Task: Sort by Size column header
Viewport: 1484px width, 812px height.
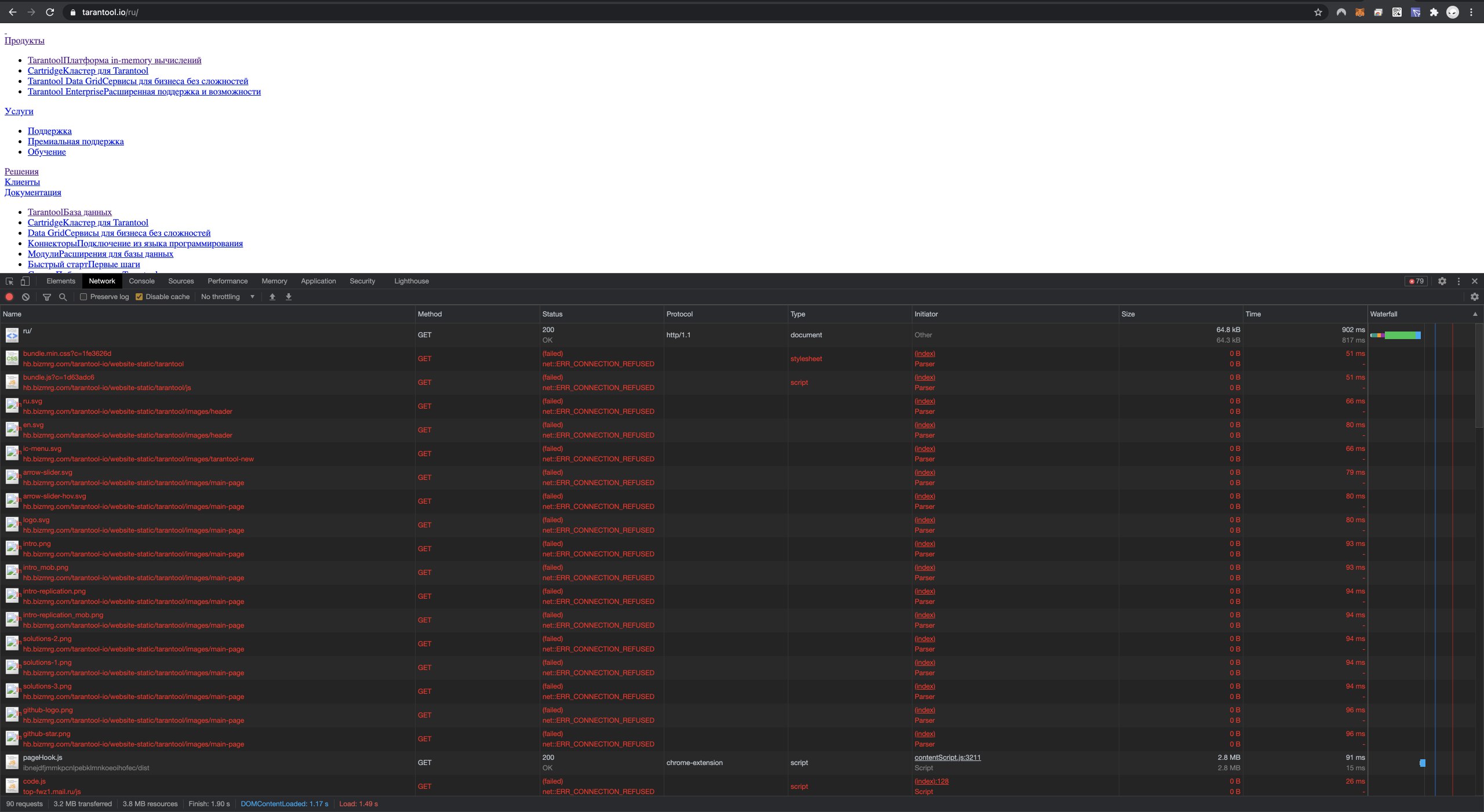Action: pyautogui.click(x=1180, y=314)
